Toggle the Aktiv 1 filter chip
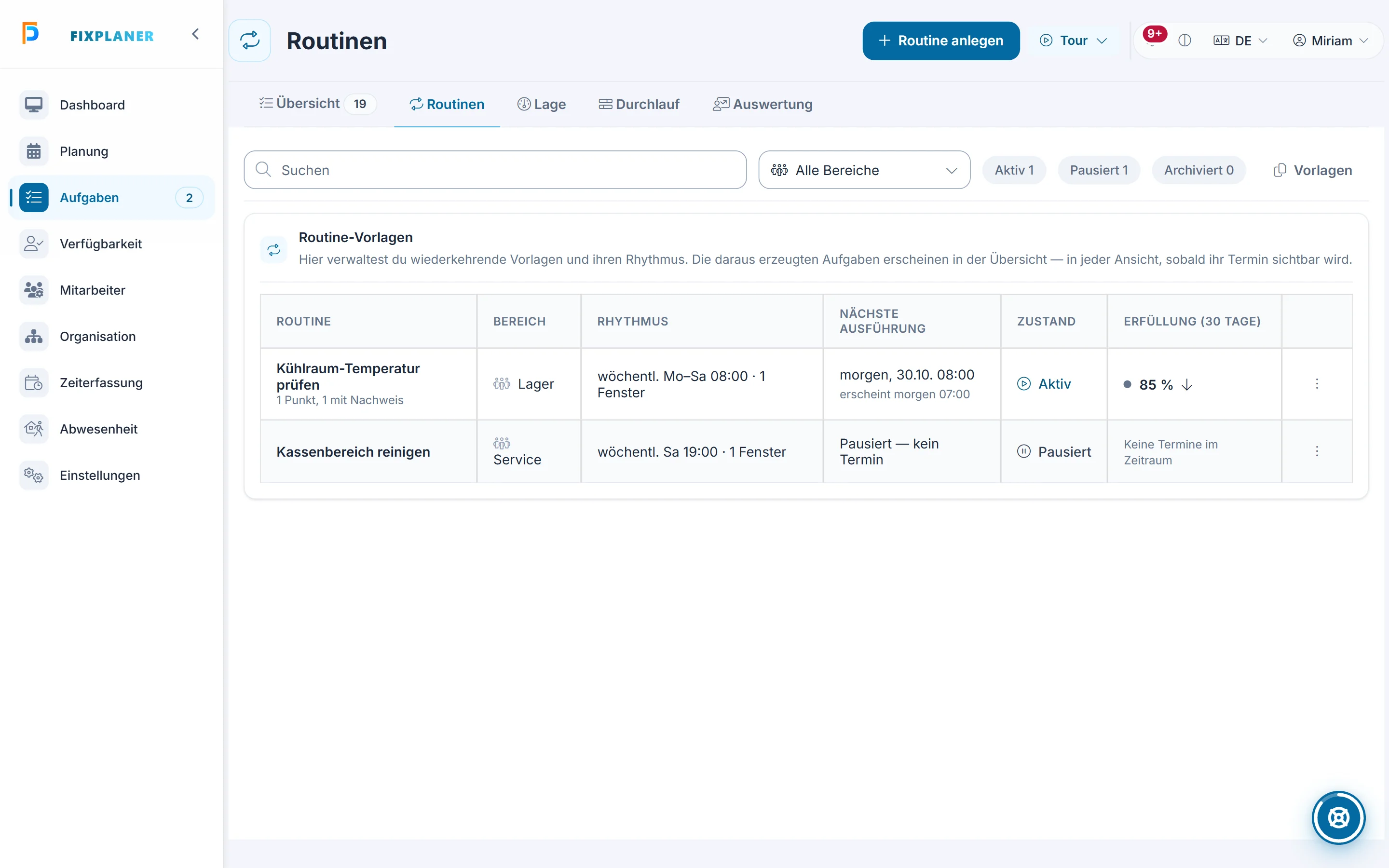The width and height of the screenshot is (1389, 868). (x=1014, y=171)
